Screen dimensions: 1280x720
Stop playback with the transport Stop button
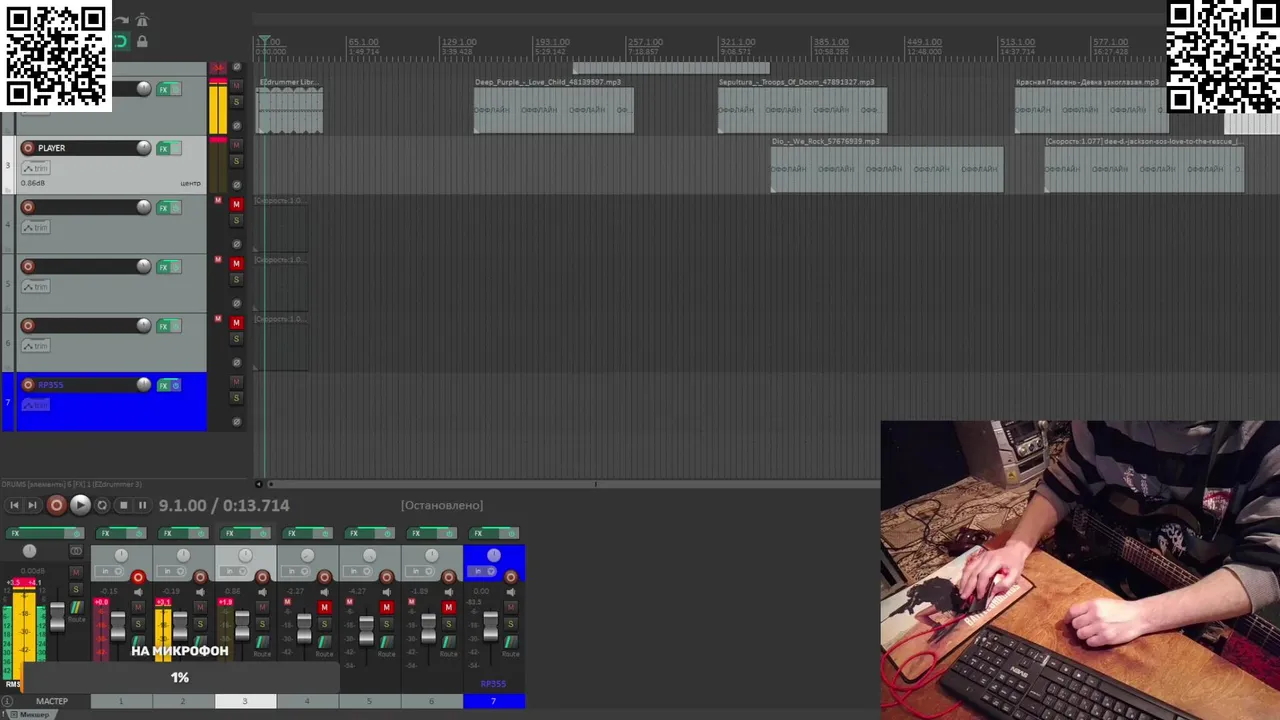[123, 505]
